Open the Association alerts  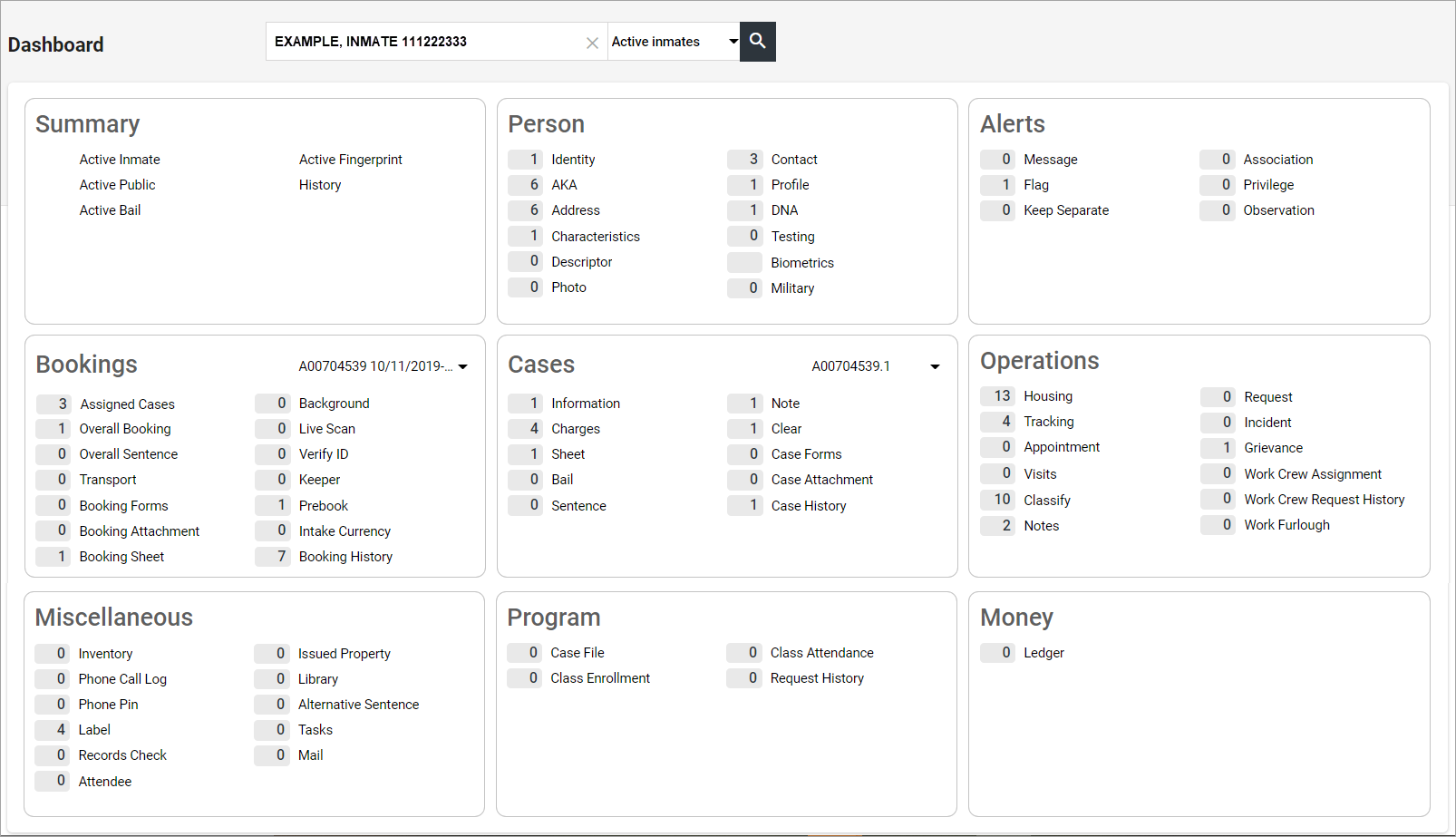pos(1278,160)
